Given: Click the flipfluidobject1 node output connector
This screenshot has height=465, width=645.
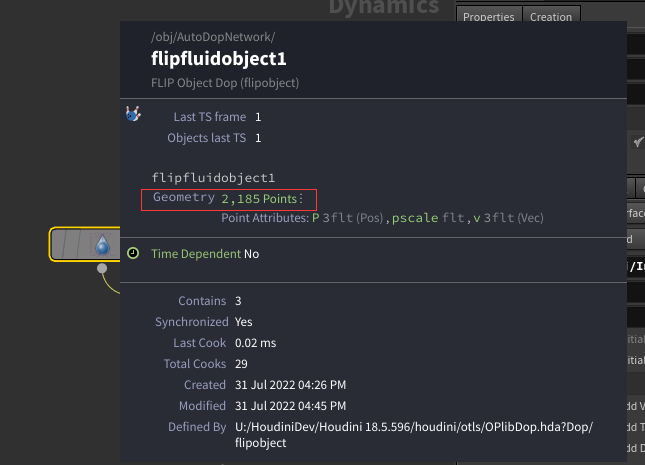Looking at the screenshot, I should 102,268.
